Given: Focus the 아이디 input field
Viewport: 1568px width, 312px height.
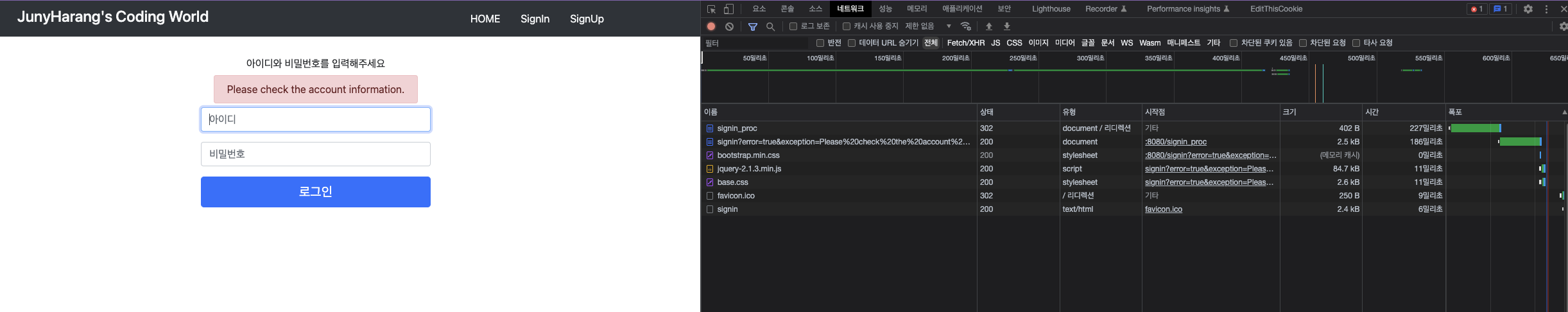Looking at the screenshot, I should coord(316,119).
